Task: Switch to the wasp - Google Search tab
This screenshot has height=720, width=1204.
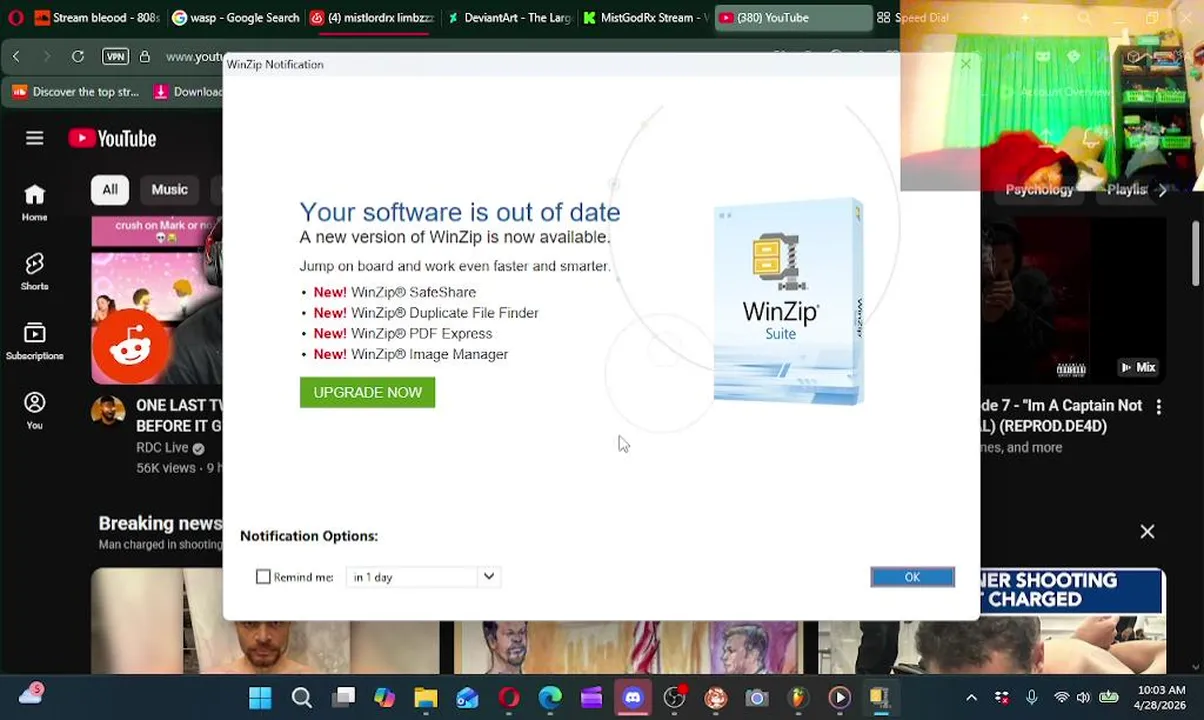Action: 236,17
